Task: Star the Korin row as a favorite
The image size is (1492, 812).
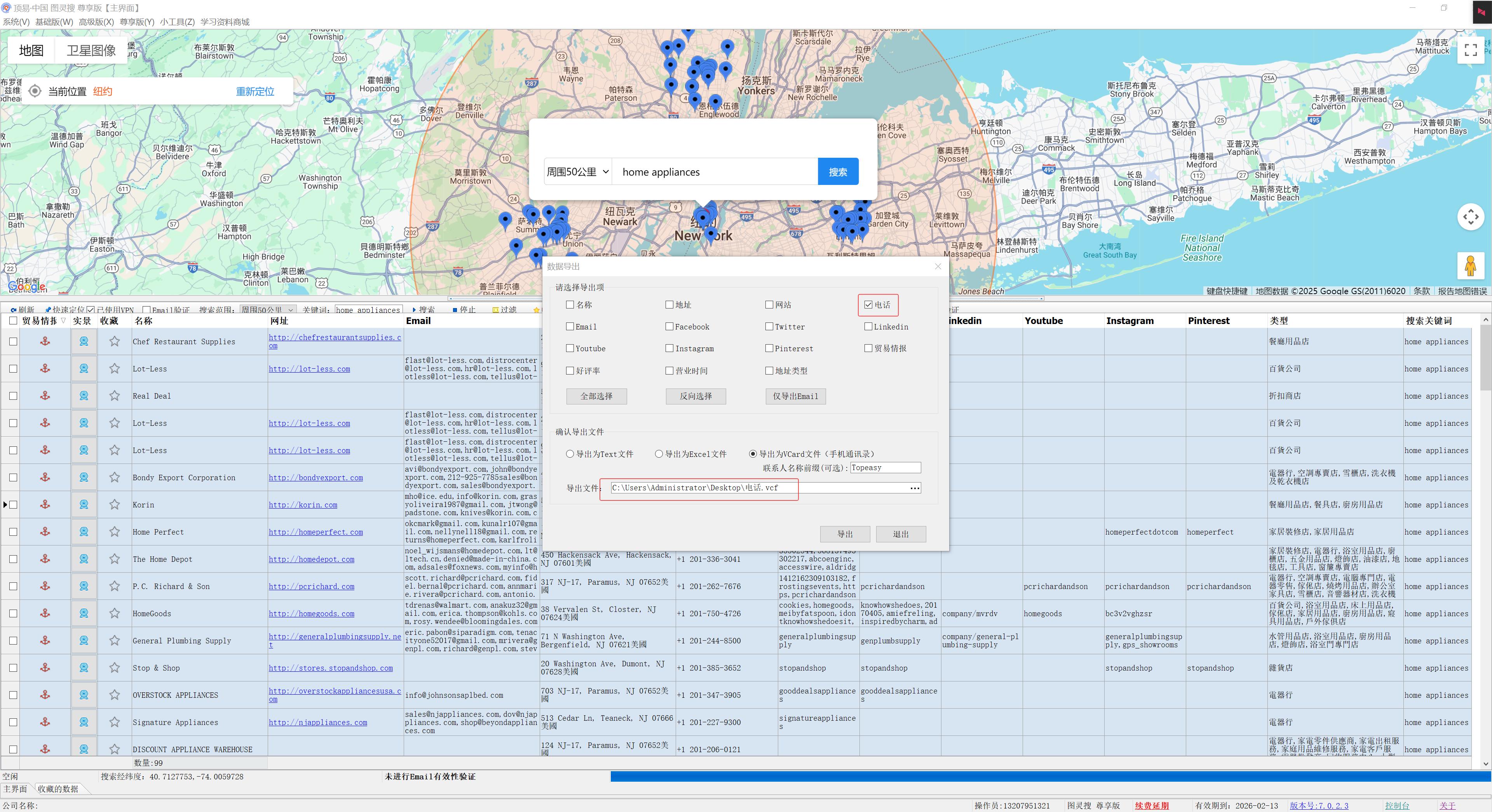Action: 115,504
